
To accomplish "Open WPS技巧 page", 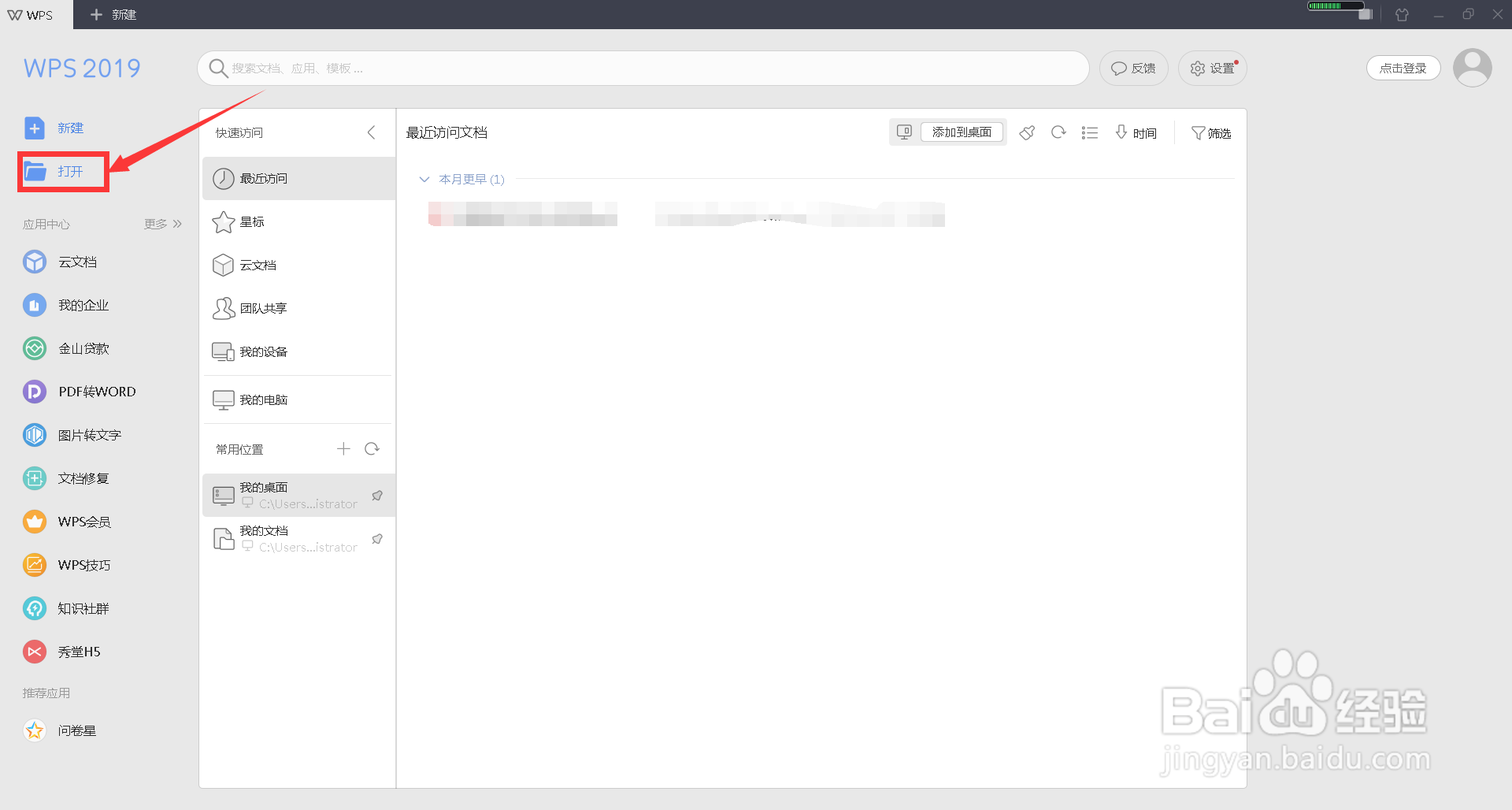I will [x=67, y=565].
